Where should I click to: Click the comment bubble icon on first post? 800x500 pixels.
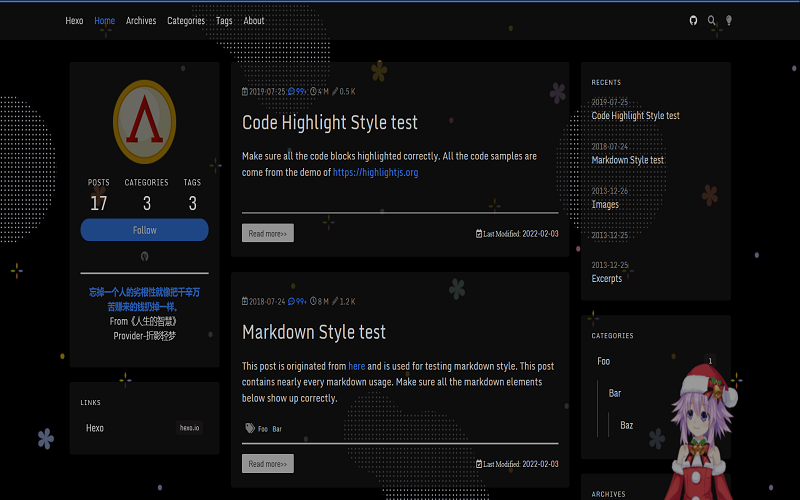[292, 91]
